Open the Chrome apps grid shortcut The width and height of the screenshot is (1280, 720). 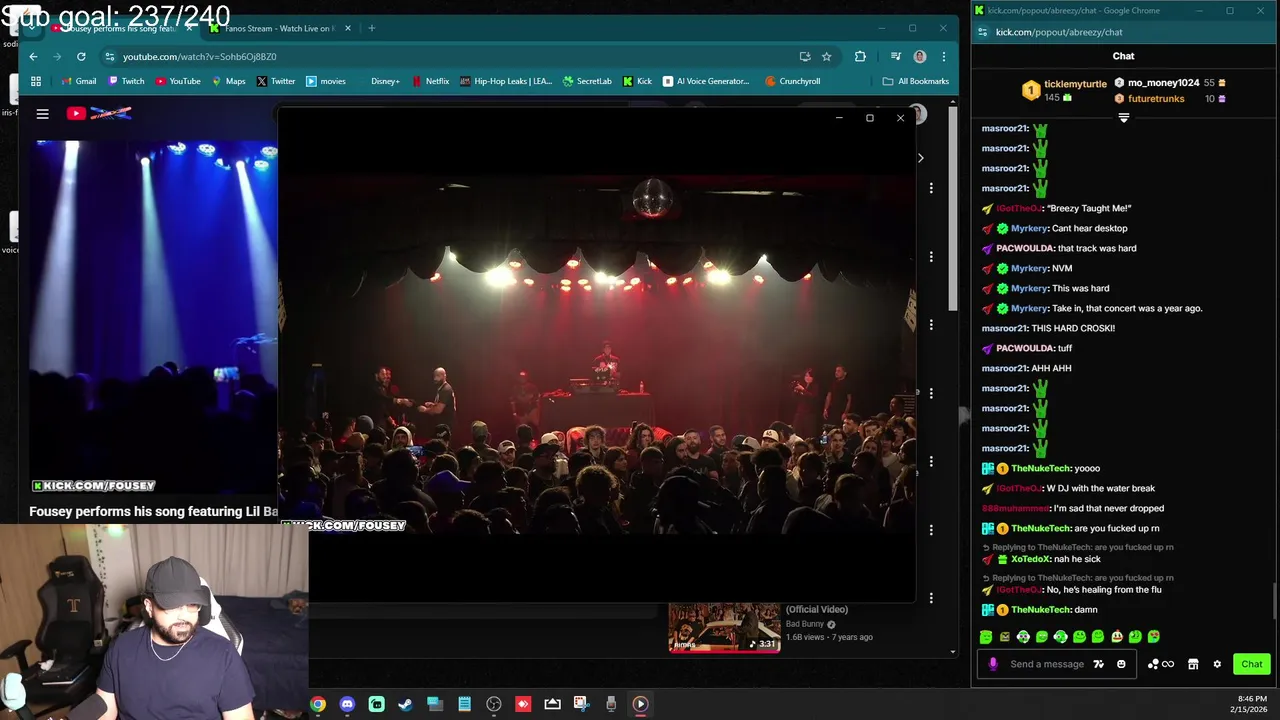(36, 81)
